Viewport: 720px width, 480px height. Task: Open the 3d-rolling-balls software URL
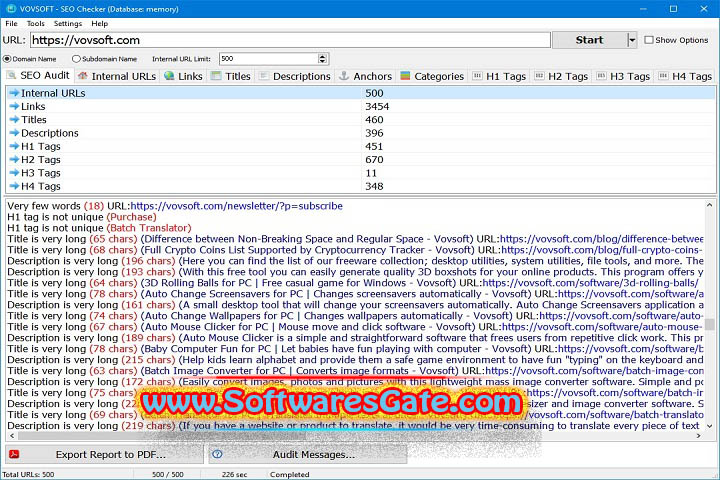tap(590, 283)
